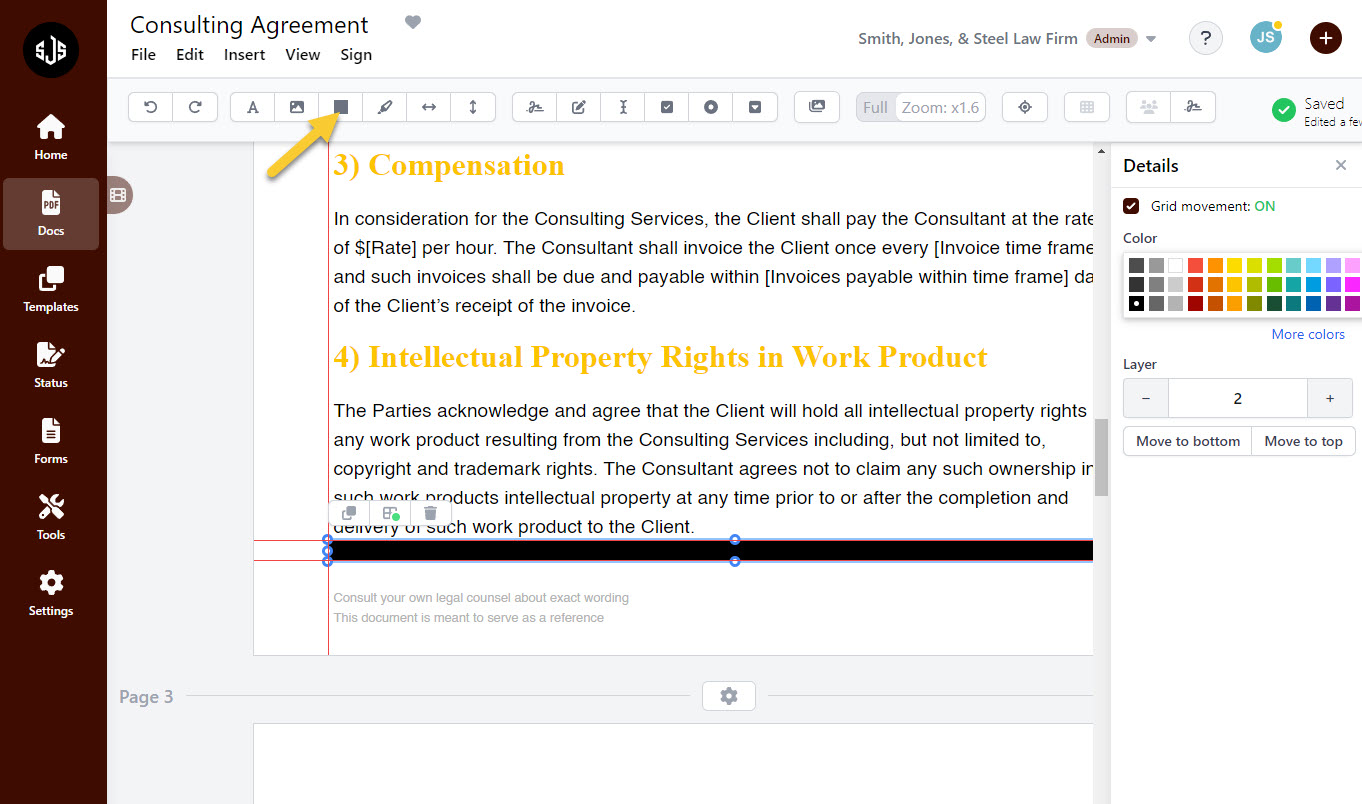Increase layer with plus button
This screenshot has width=1362, height=804.
(1330, 398)
